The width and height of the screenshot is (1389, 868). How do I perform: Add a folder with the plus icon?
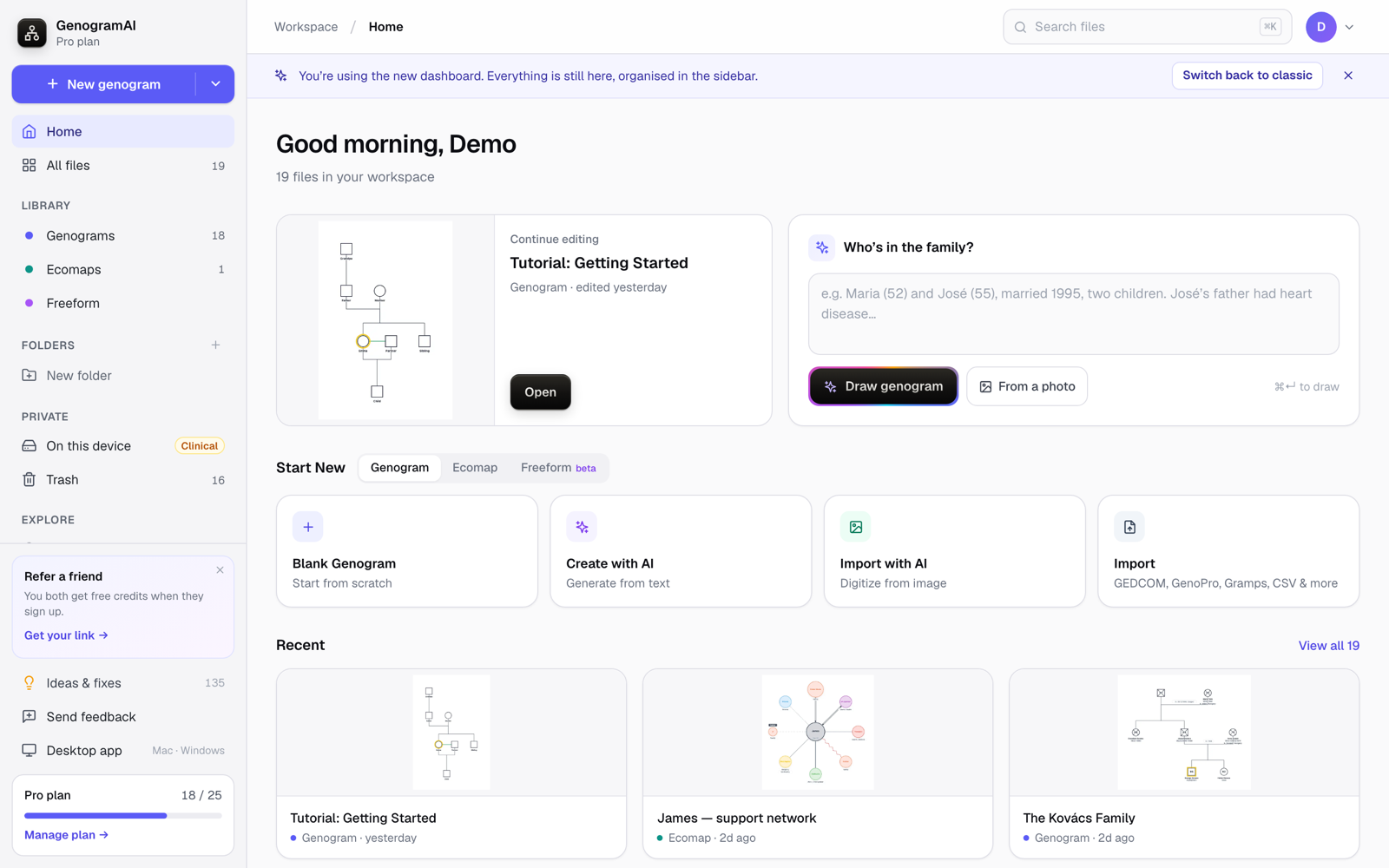click(216, 345)
